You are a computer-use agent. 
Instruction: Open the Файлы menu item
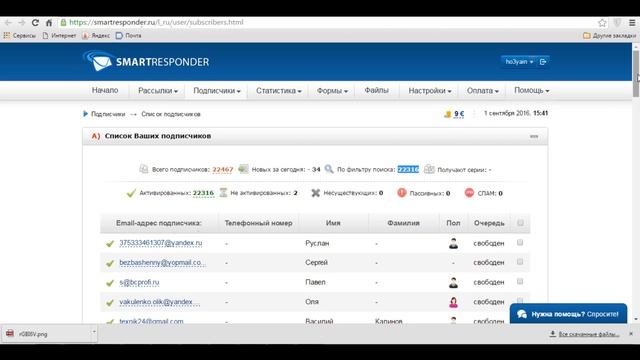376,90
